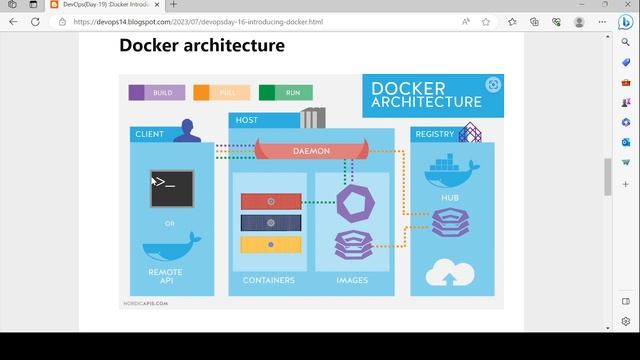Click the HOST label in diagram
Screen dimensions: 640x360
point(247,120)
